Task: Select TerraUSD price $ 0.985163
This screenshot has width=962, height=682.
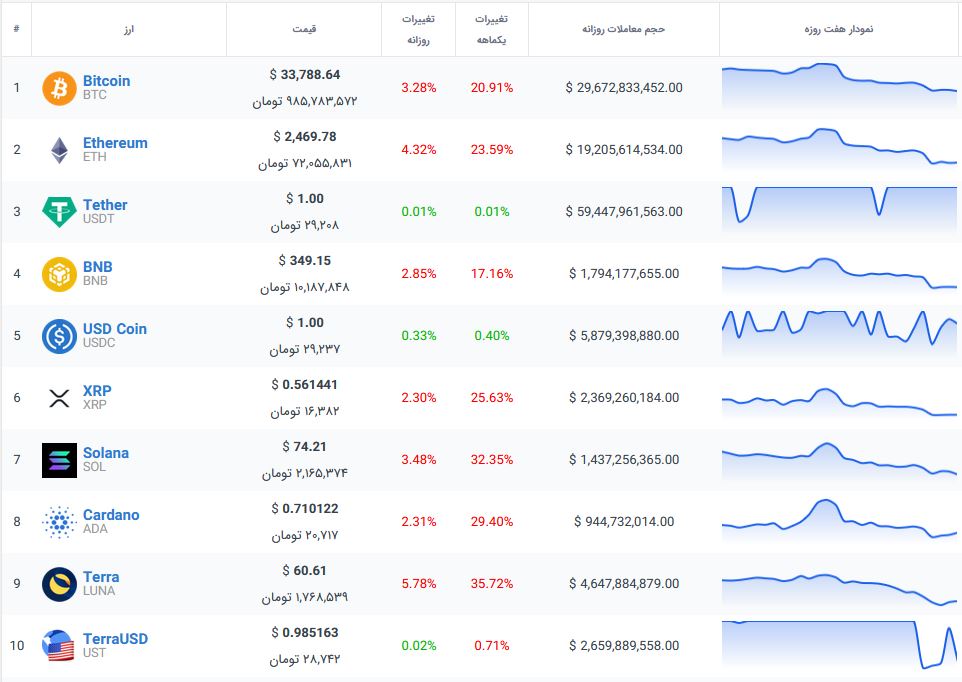Action: coord(304,632)
